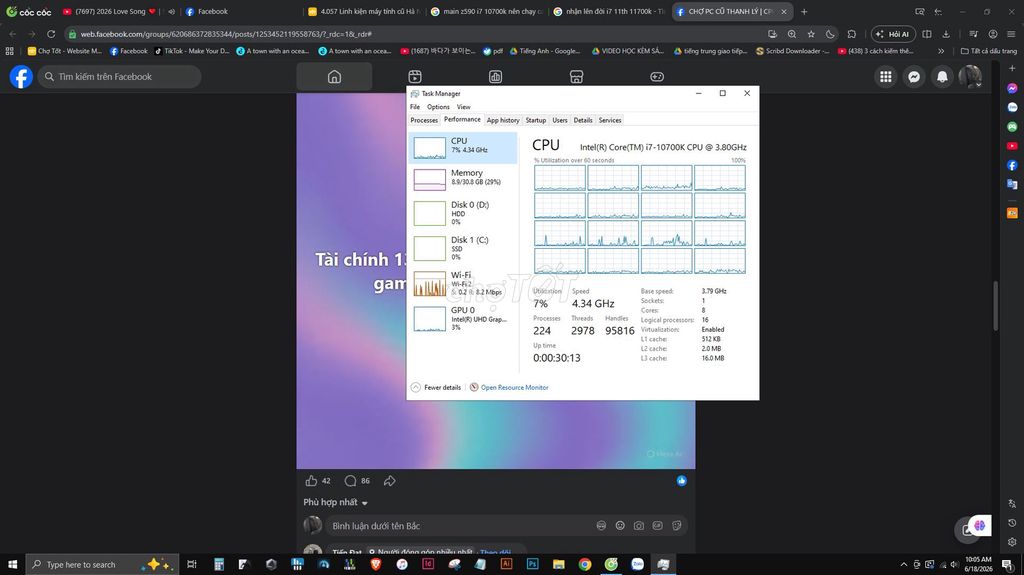Viewport: 1024px width, 575px height.
Task: Attach a photo using camera icon in comment box
Action: click(x=639, y=525)
